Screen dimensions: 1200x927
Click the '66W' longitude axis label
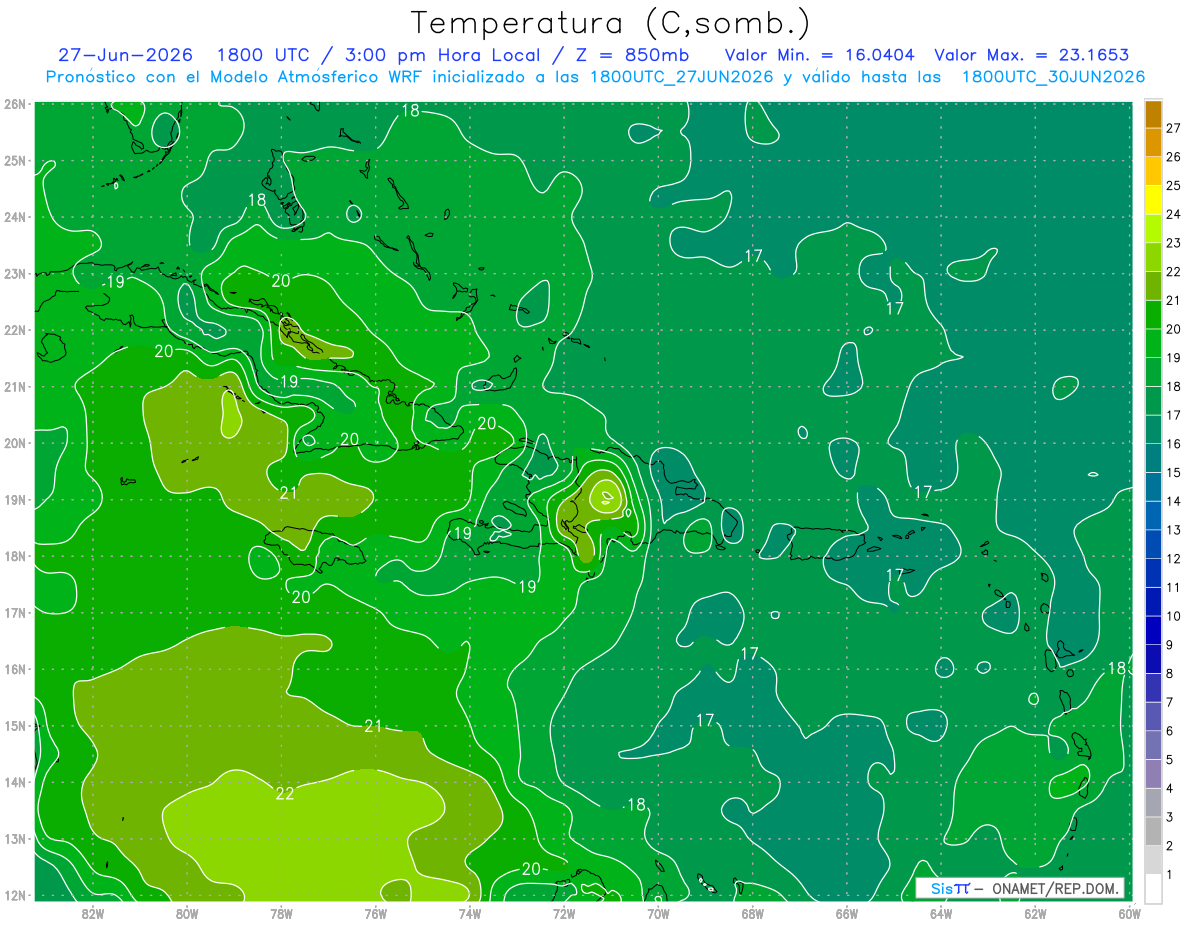tap(846, 913)
